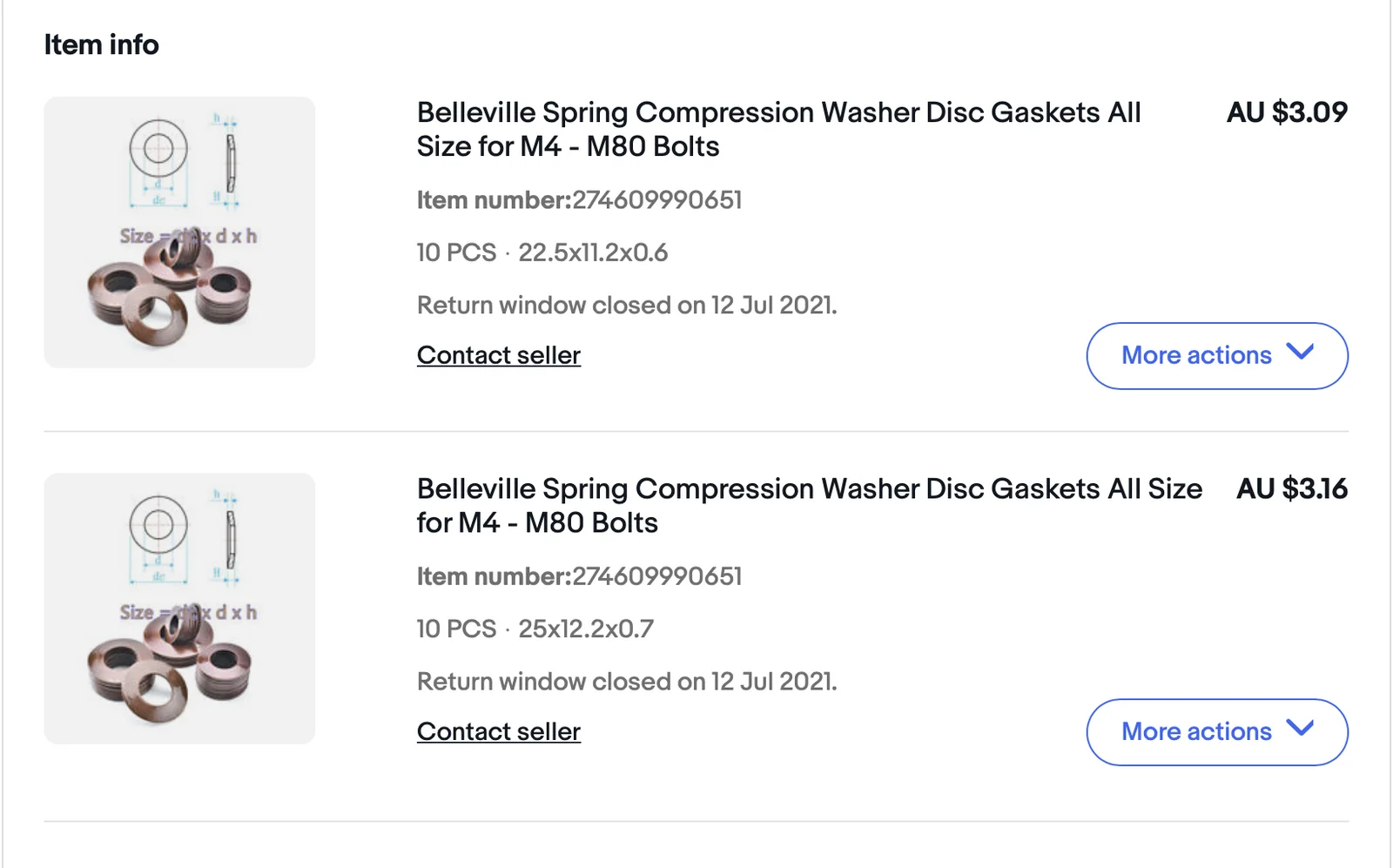The width and height of the screenshot is (1393, 868).
Task: Open the second Belleville washer product thumbnail
Action: pos(179,609)
